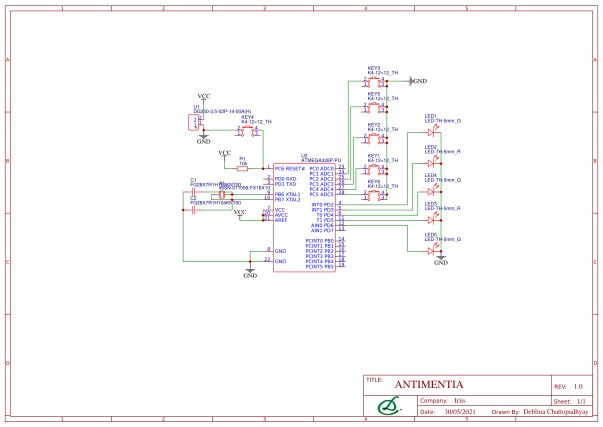Click the PCINT5 PB5 pin label

(320, 267)
